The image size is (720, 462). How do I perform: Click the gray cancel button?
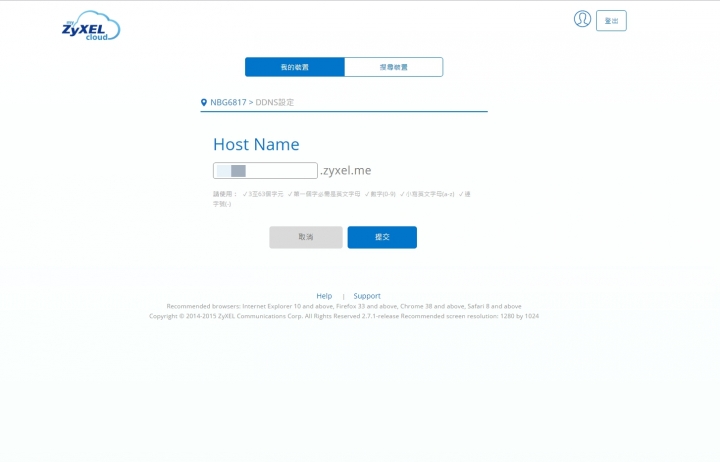(306, 237)
